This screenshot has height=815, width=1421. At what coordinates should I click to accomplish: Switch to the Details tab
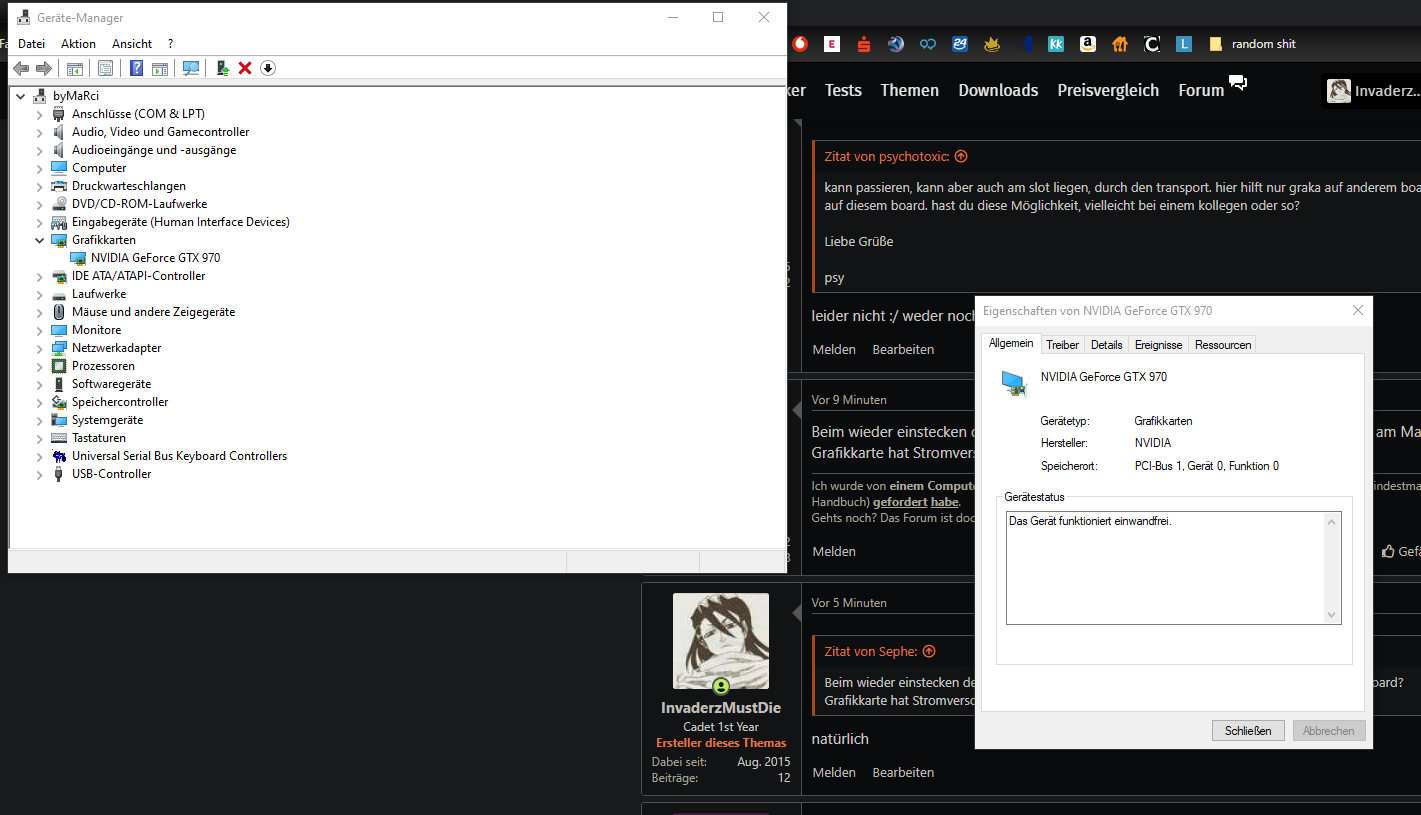click(x=1106, y=344)
